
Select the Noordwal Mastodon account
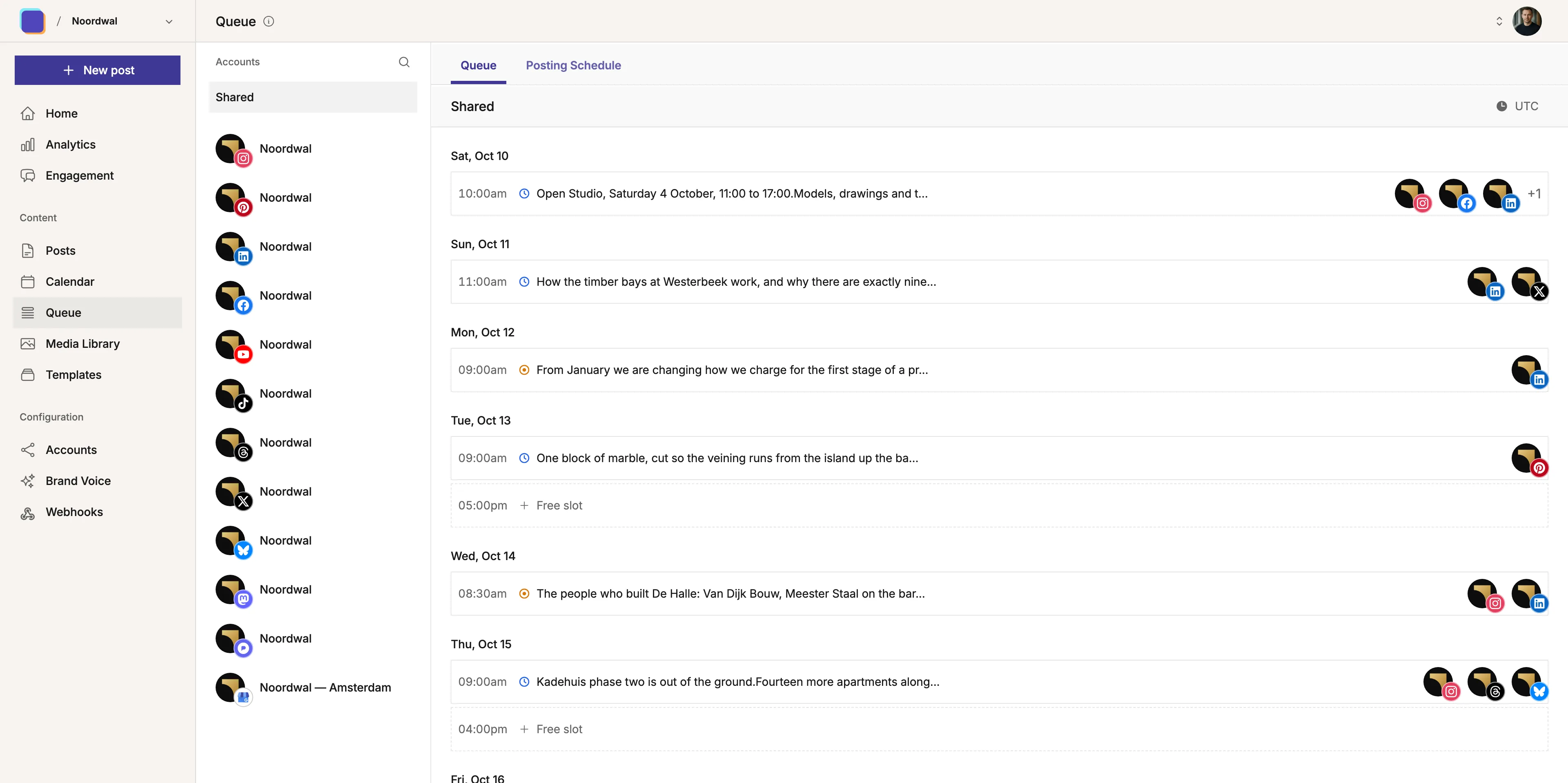tap(313, 589)
